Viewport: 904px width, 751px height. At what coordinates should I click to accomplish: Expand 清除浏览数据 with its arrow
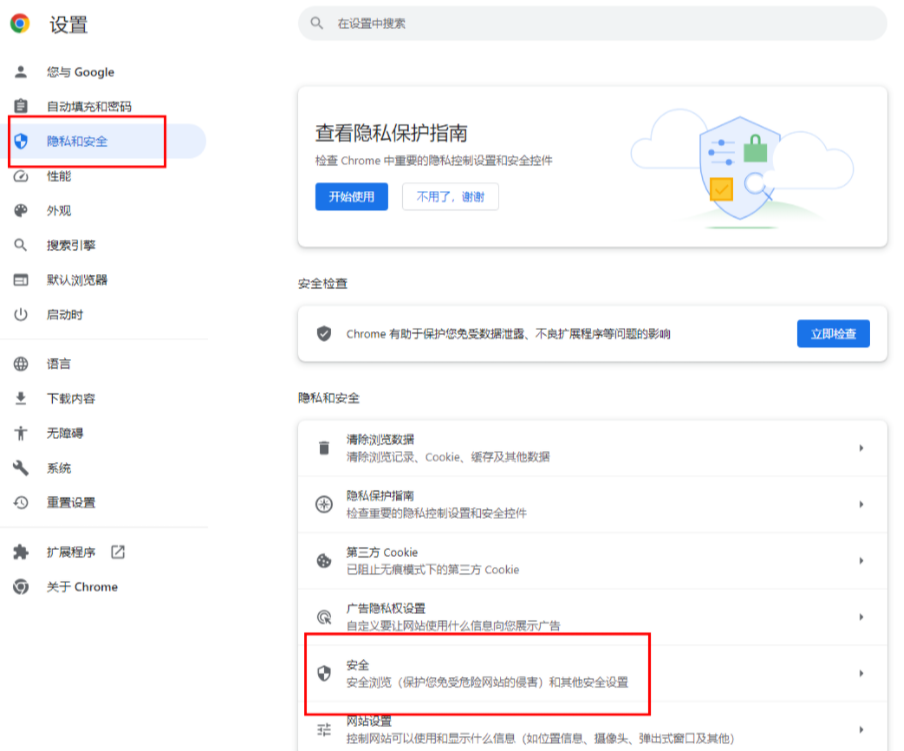(x=861, y=448)
